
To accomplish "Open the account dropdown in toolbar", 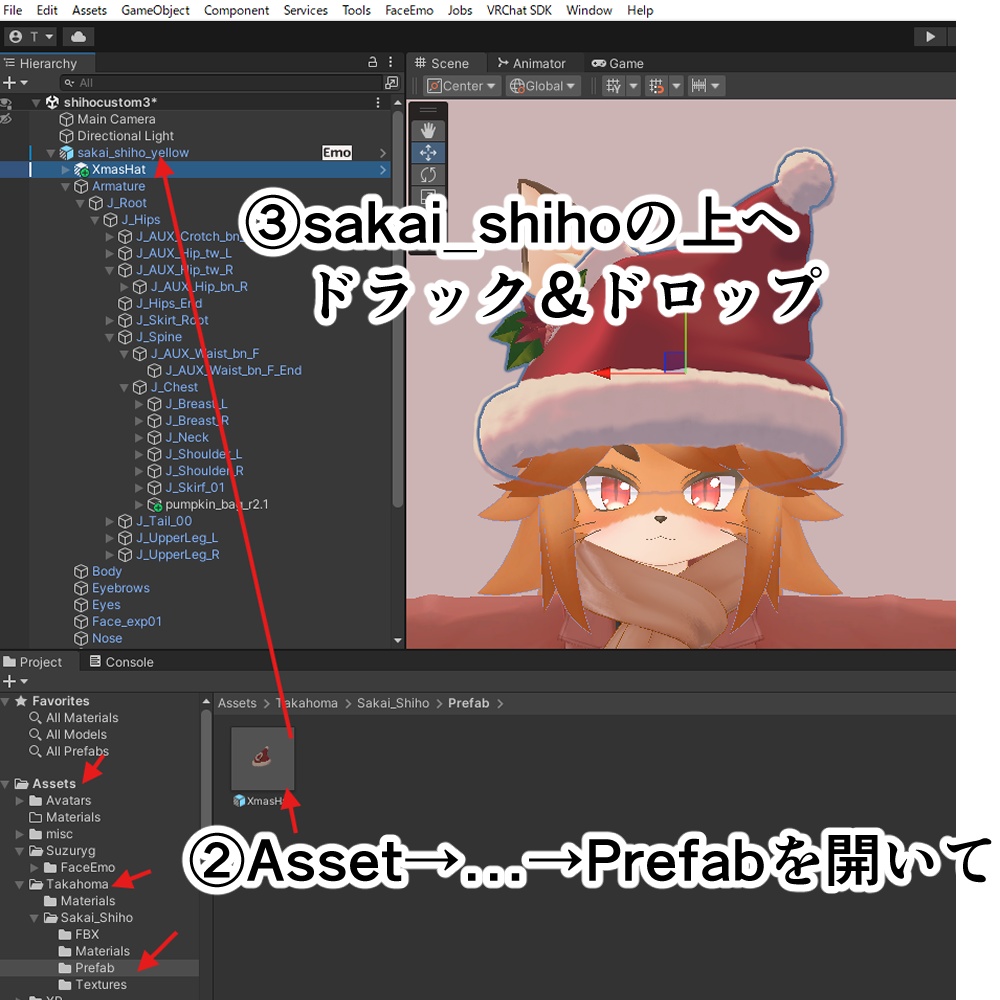I will tap(31, 37).
